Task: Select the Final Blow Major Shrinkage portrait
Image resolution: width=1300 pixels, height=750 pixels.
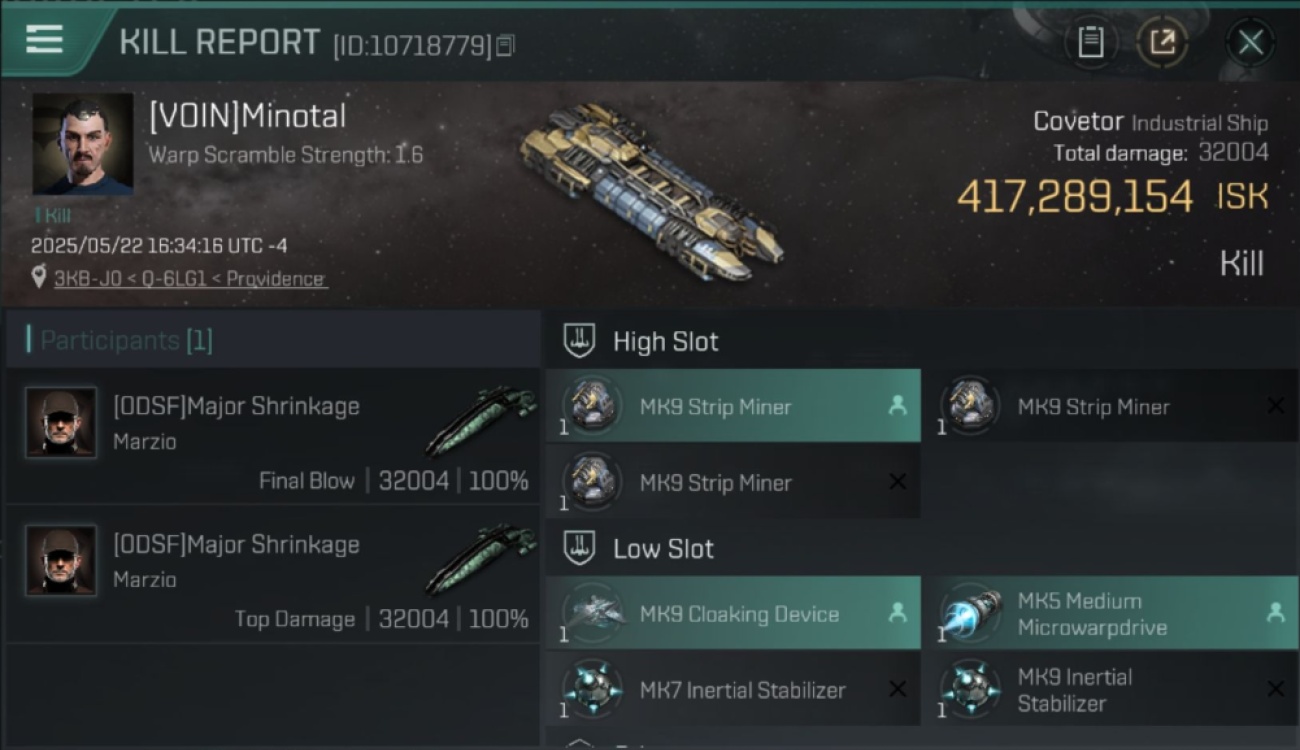Action: click(x=61, y=422)
